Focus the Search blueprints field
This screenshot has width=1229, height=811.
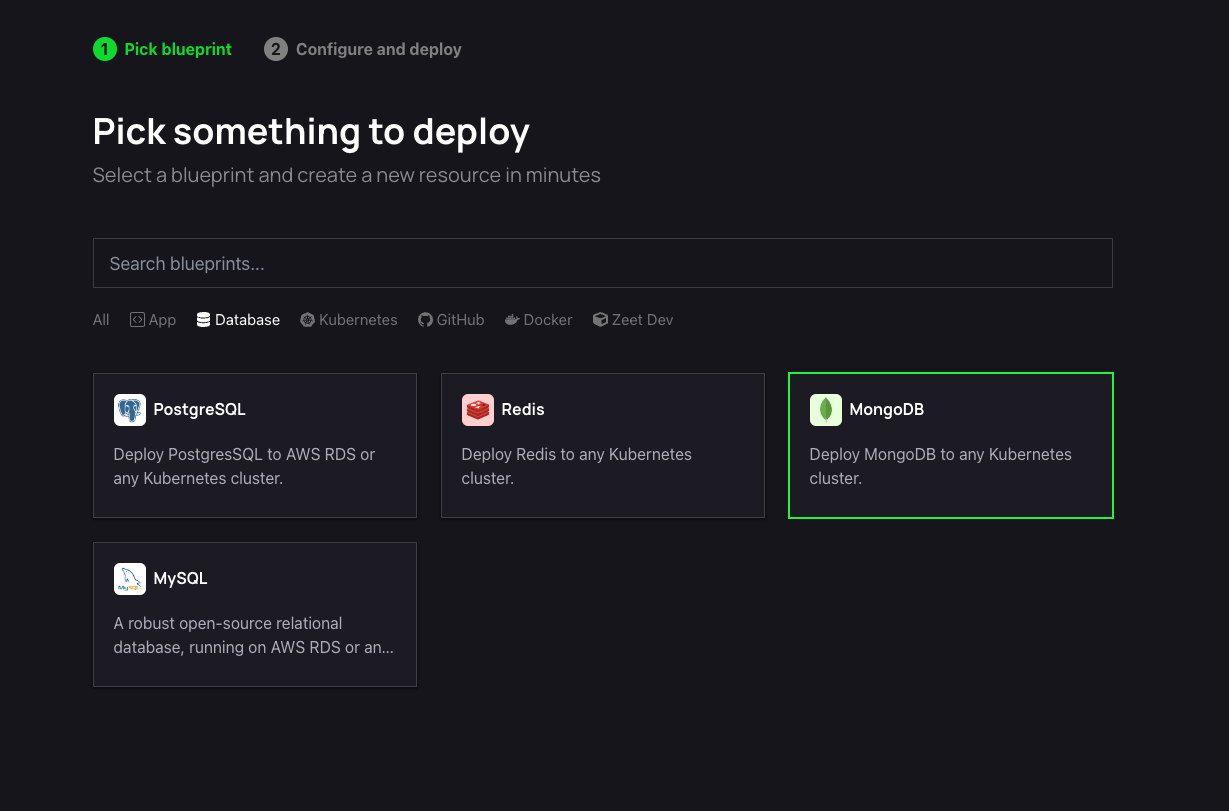(603, 263)
